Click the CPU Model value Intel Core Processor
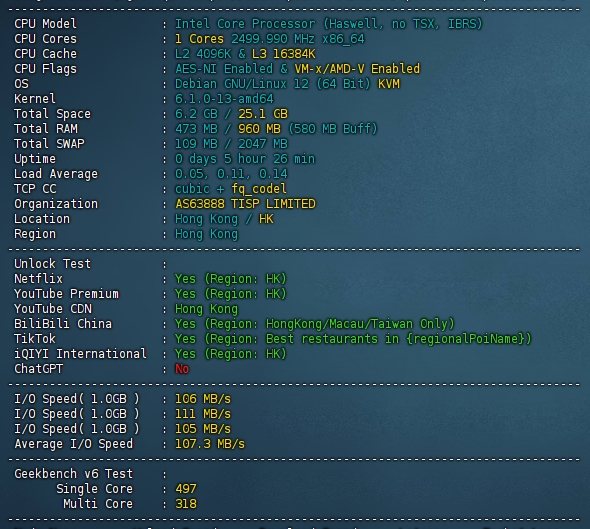 [328, 24]
